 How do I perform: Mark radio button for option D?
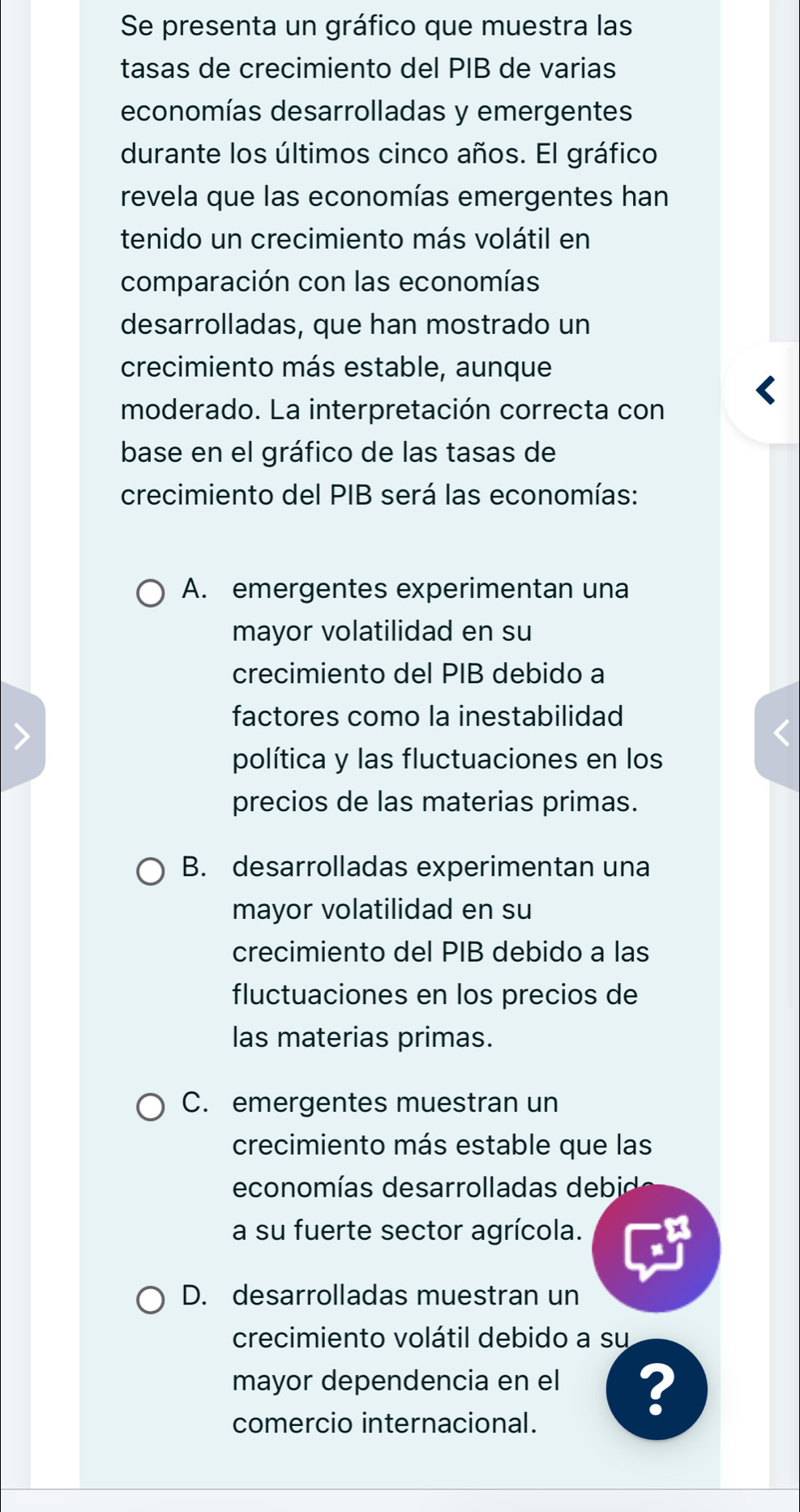click(150, 1299)
